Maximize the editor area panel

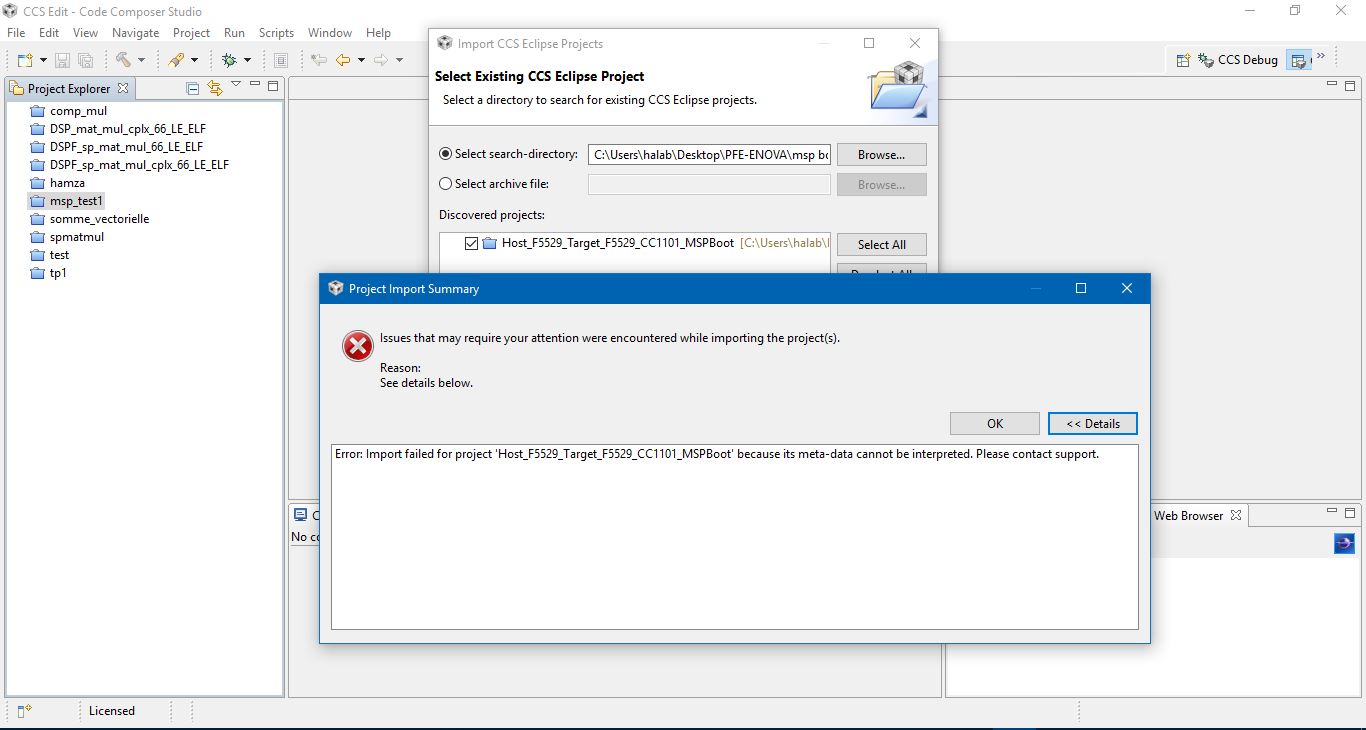(1350, 86)
